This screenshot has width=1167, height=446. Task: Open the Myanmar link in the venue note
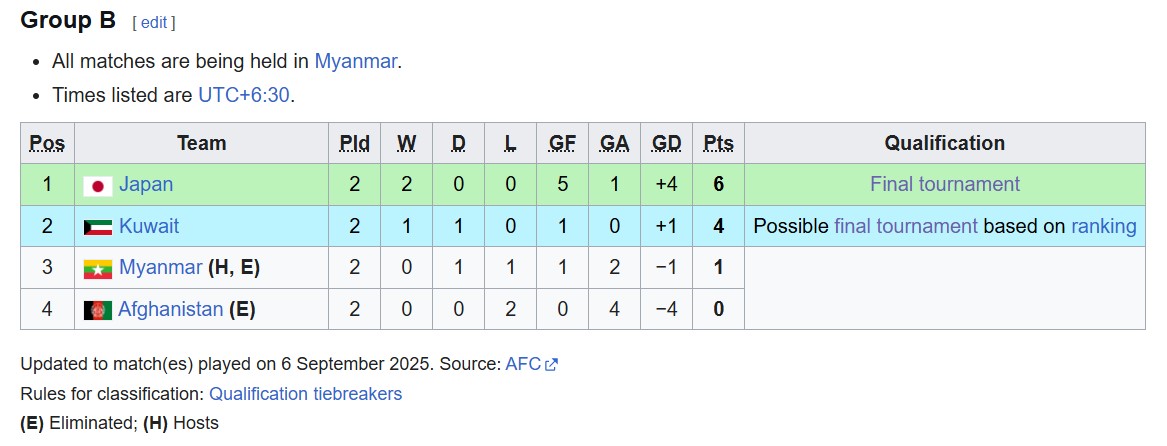(x=356, y=61)
